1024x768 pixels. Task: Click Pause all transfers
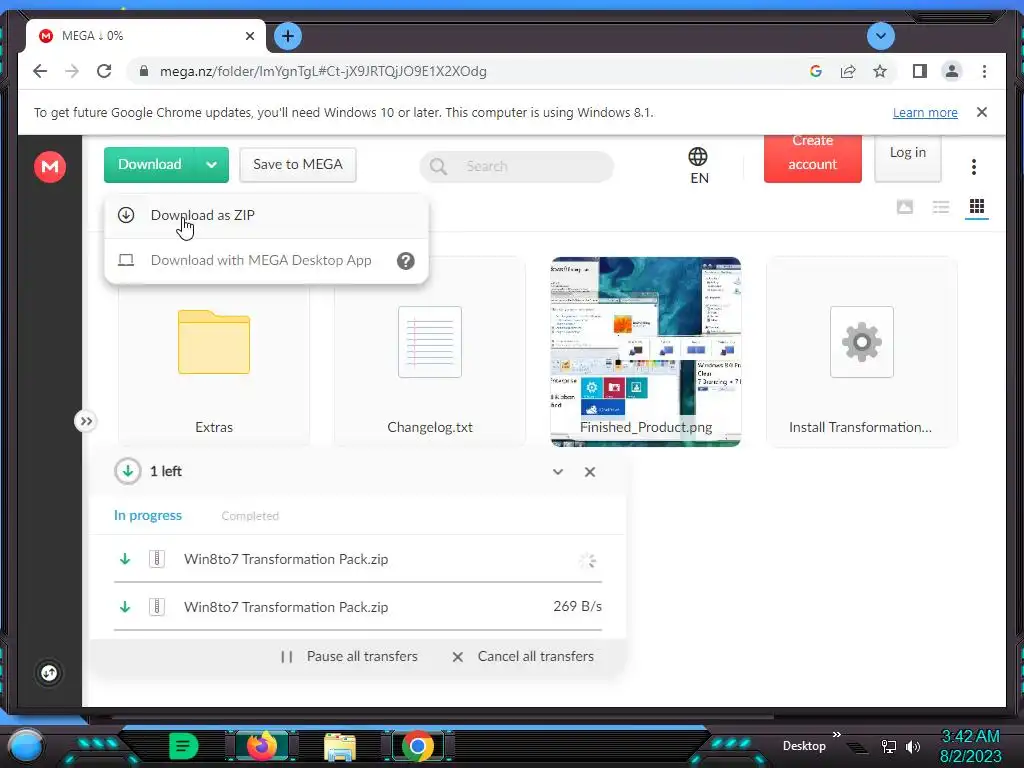(349, 656)
